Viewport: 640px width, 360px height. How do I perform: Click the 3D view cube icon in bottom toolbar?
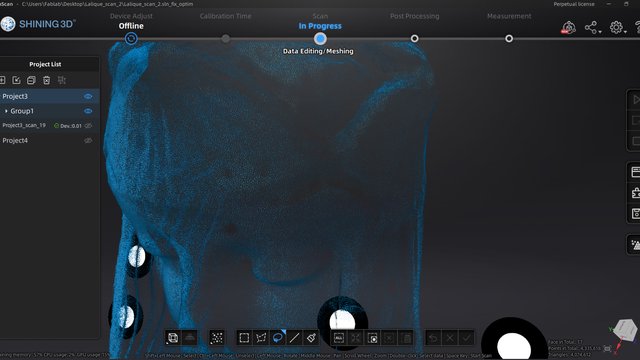pyautogui.click(x=173, y=338)
